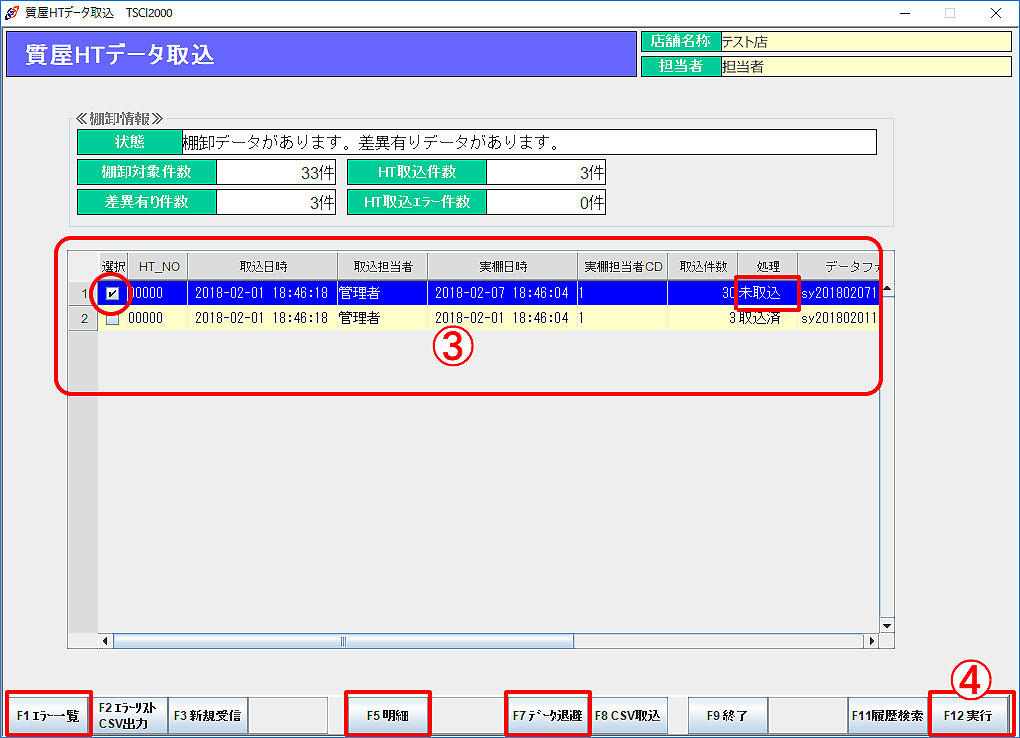
Task: Click the vertical scrollbar down arrow
Action: point(886,624)
